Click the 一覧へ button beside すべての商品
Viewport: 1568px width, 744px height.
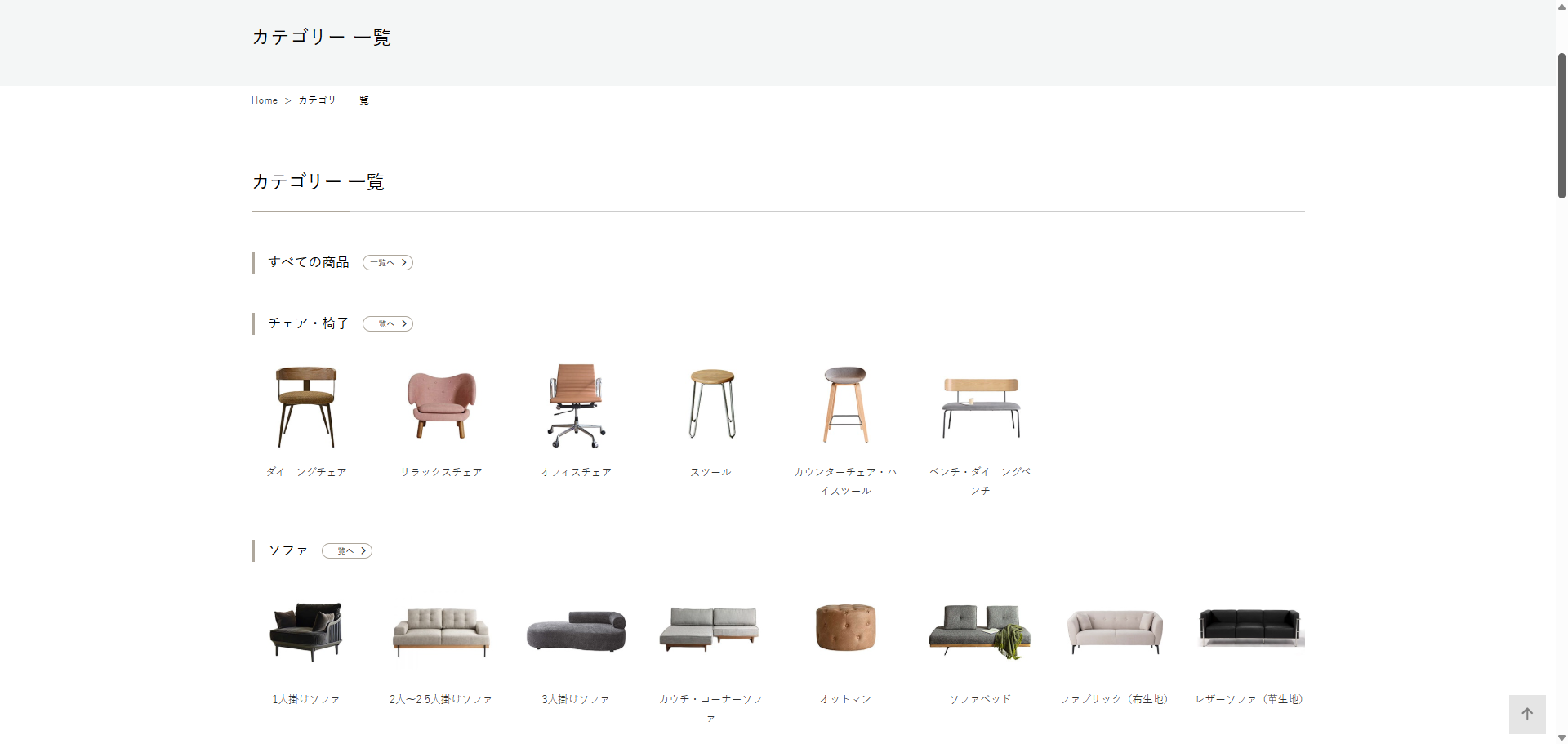(x=388, y=262)
